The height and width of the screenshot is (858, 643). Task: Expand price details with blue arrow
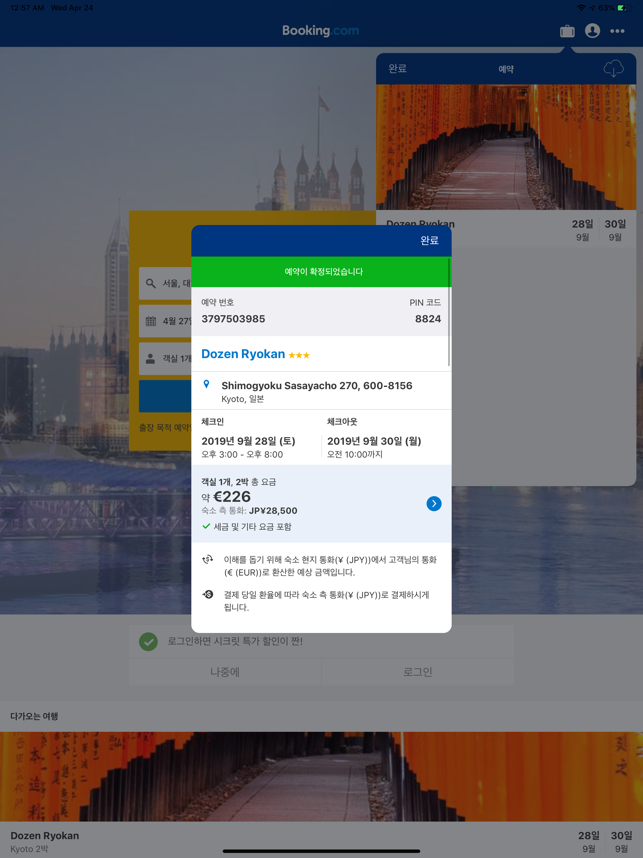[433, 504]
